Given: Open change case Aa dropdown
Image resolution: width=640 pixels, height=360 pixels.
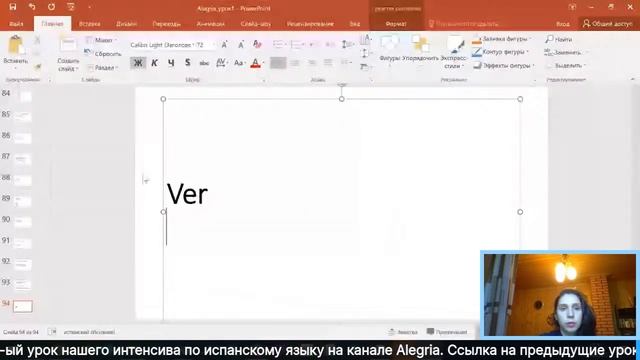Looking at the screenshot, I should click(239, 63).
